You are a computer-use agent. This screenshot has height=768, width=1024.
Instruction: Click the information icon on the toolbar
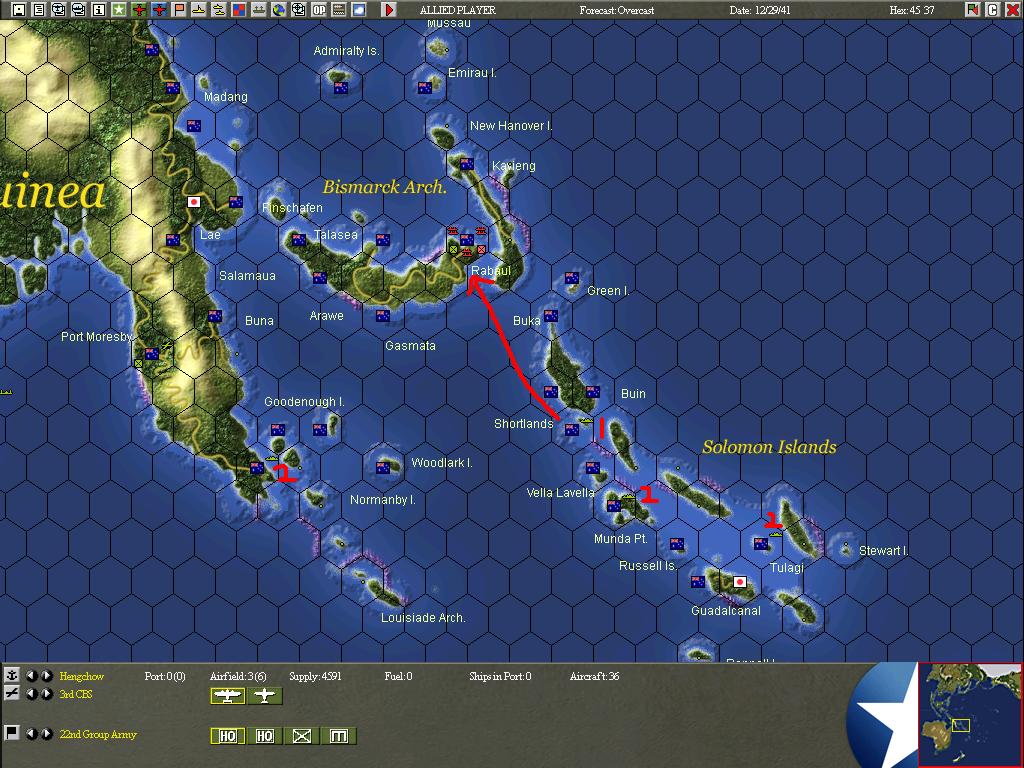(x=98, y=9)
